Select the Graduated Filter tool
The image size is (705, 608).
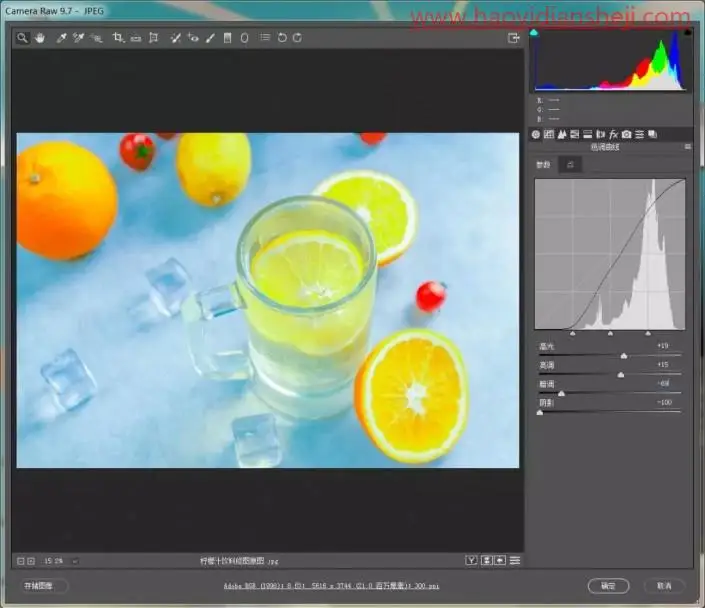(x=228, y=38)
